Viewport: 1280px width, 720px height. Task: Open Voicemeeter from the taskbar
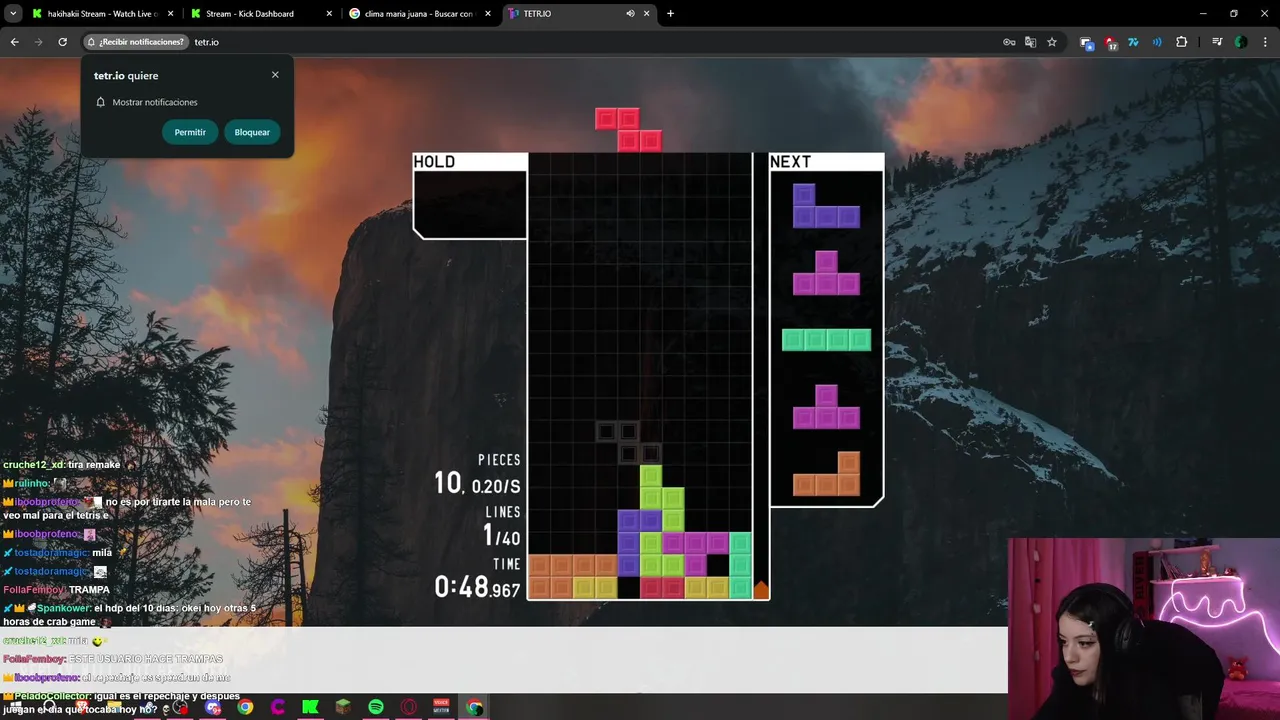tap(441, 707)
